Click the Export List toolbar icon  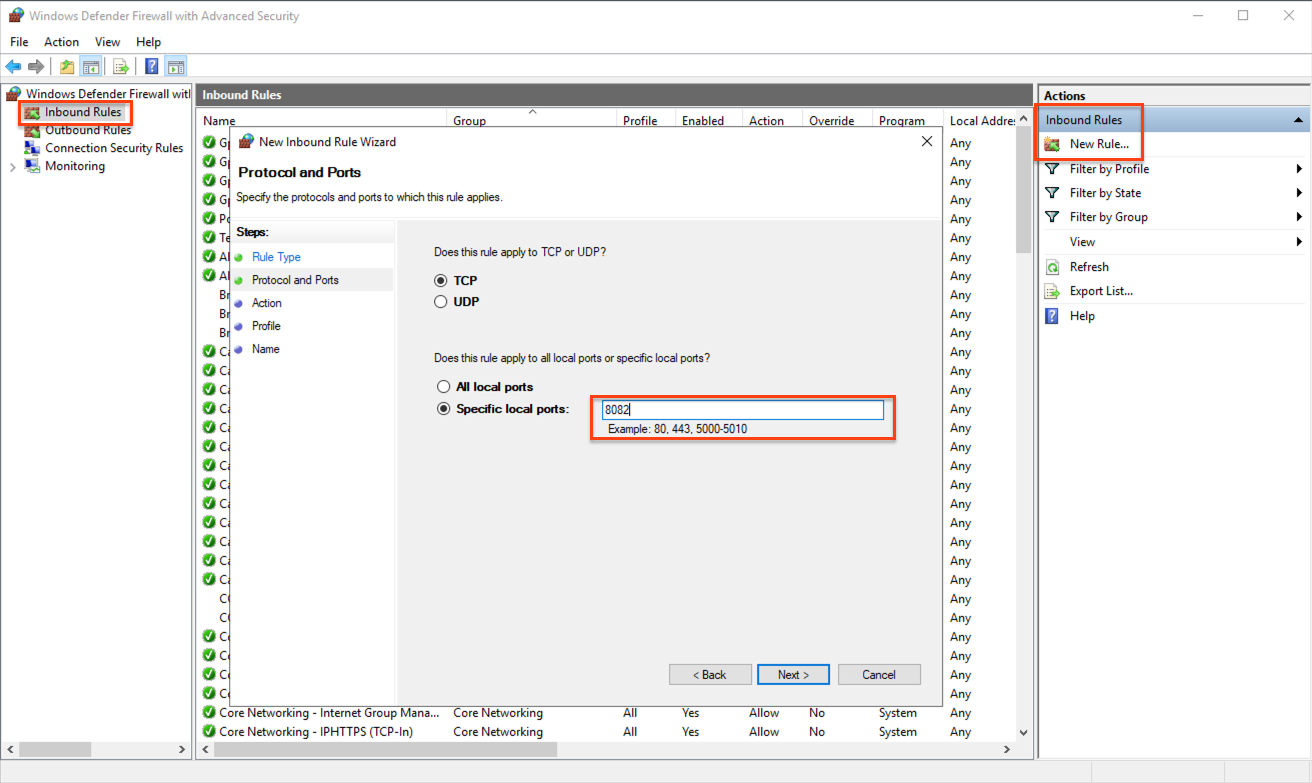[121, 67]
